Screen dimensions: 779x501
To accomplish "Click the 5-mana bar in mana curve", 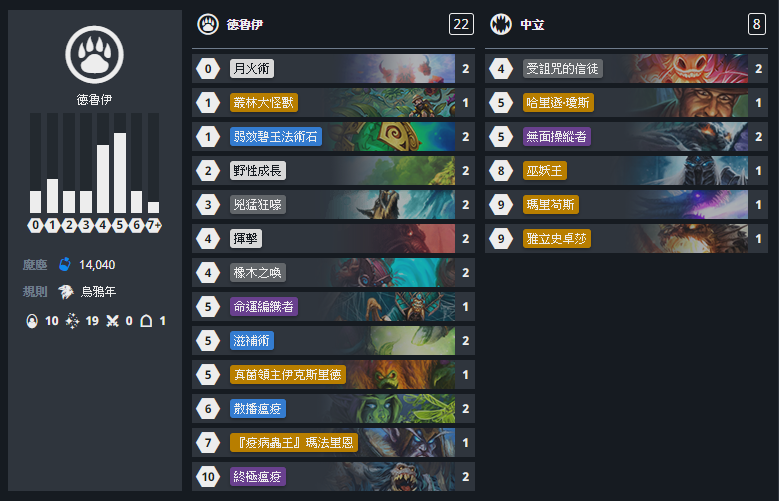I will [x=120, y=172].
